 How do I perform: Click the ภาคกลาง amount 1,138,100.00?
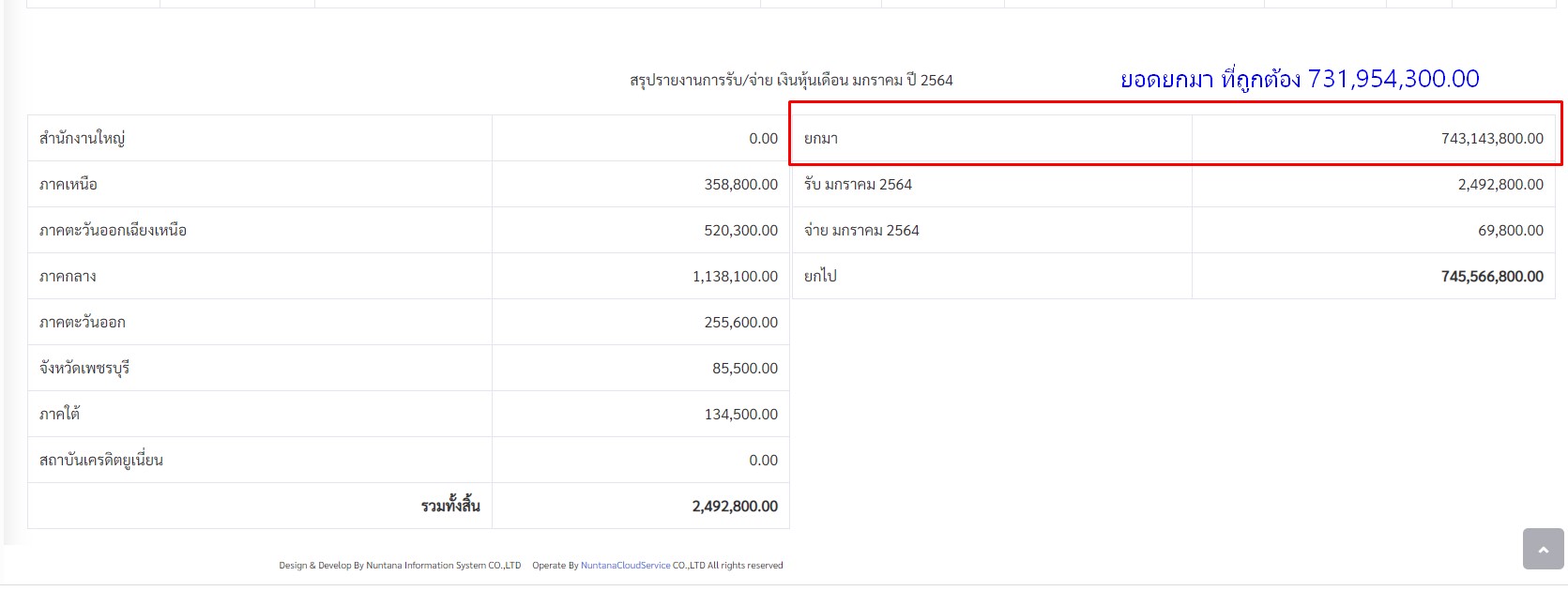(x=735, y=277)
